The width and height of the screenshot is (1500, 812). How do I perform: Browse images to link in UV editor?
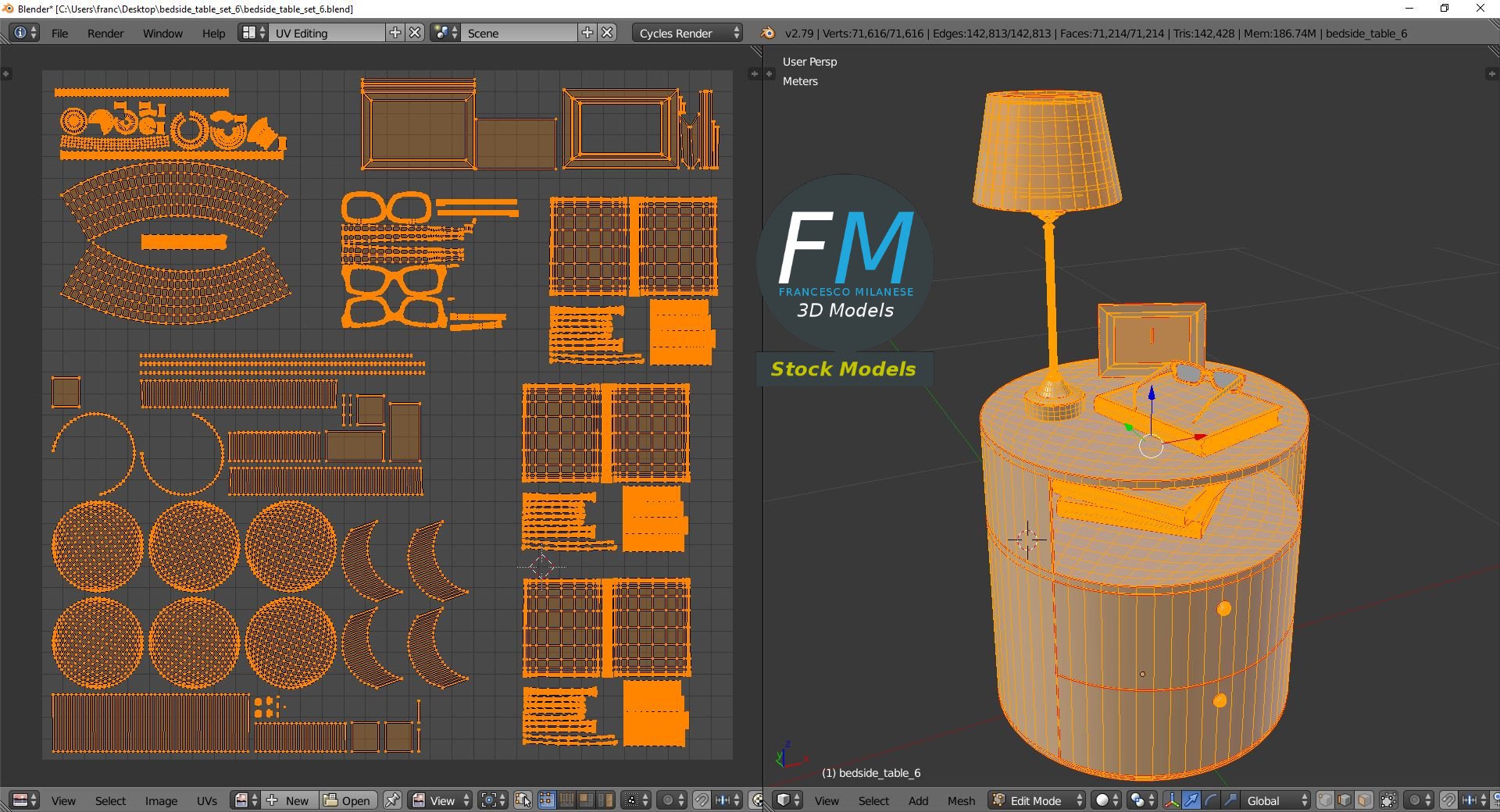pos(246,800)
